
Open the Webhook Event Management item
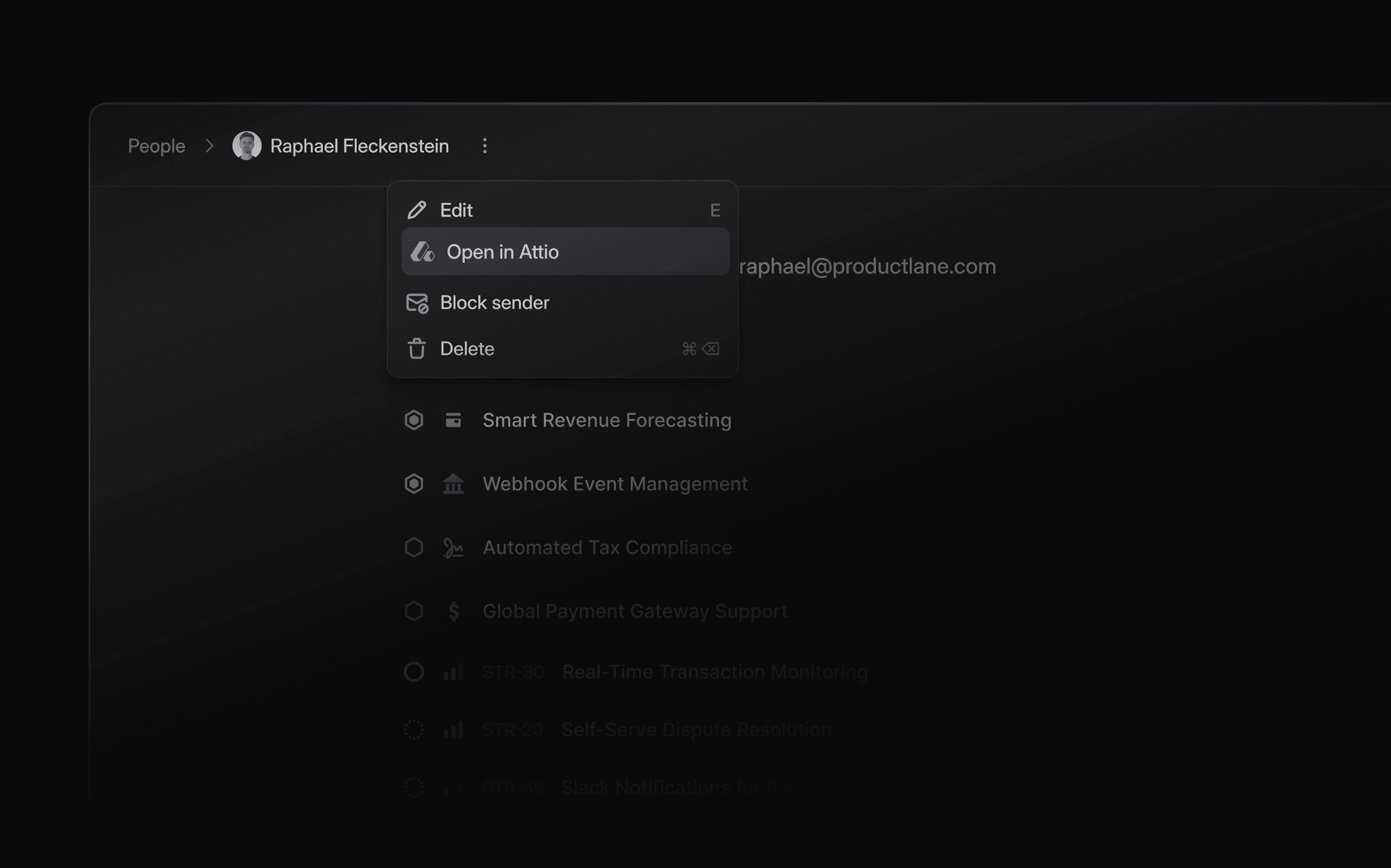click(x=615, y=483)
